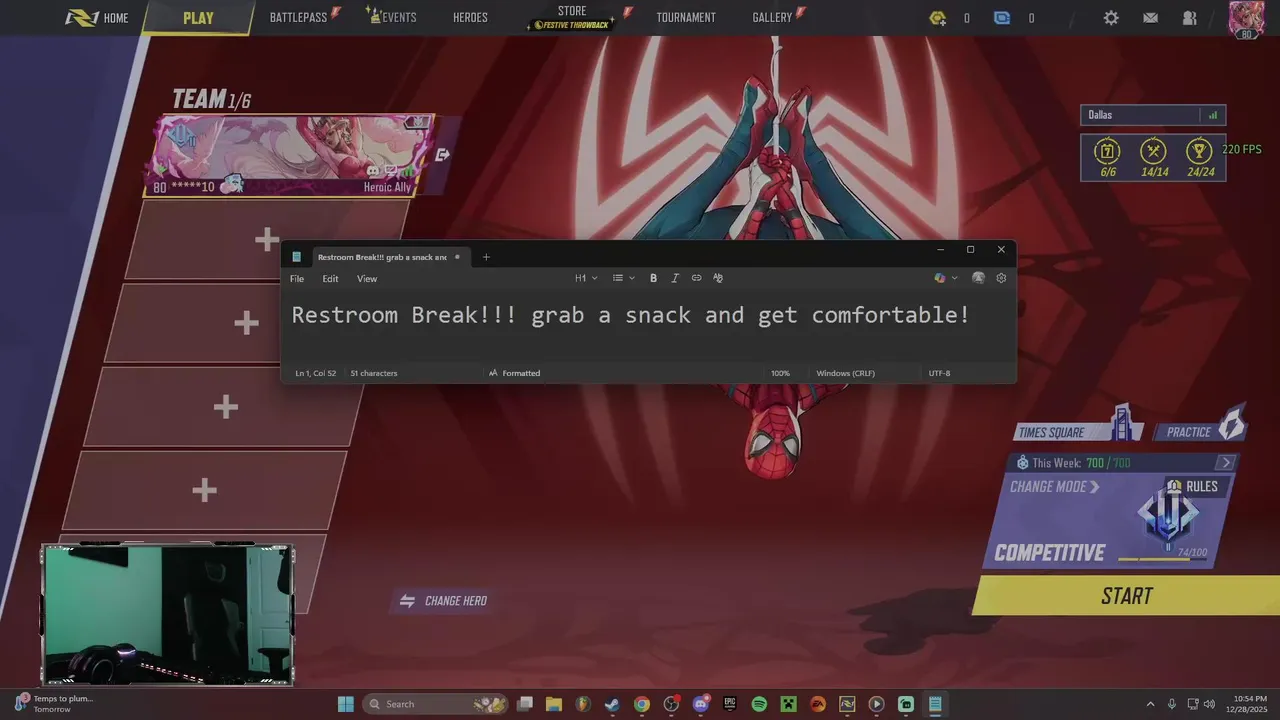1280x720 pixels.
Task: Click the yellow START button
Action: pos(1126,596)
